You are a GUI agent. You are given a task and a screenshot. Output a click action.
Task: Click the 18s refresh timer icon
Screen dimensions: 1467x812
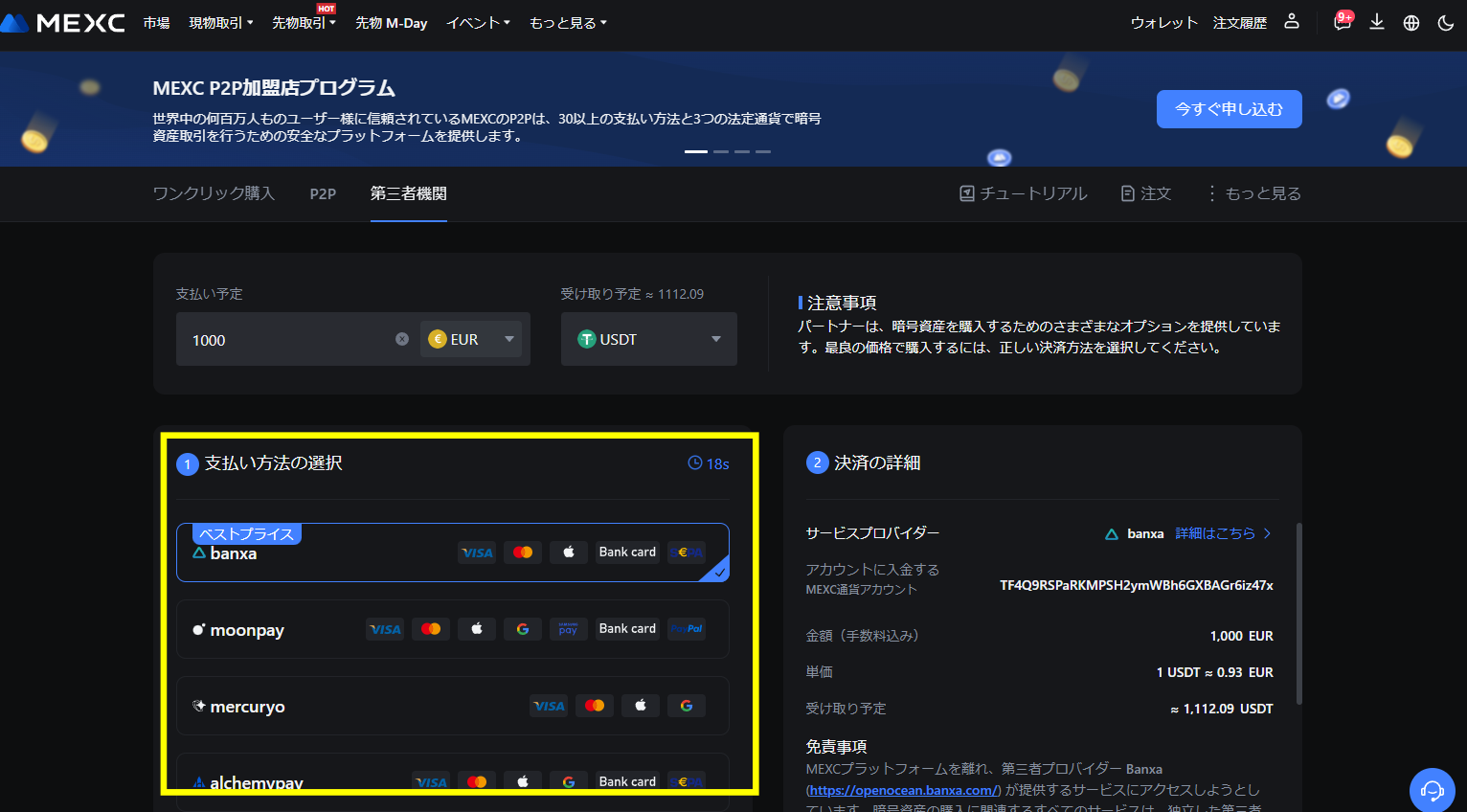click(x=695, y=463)
